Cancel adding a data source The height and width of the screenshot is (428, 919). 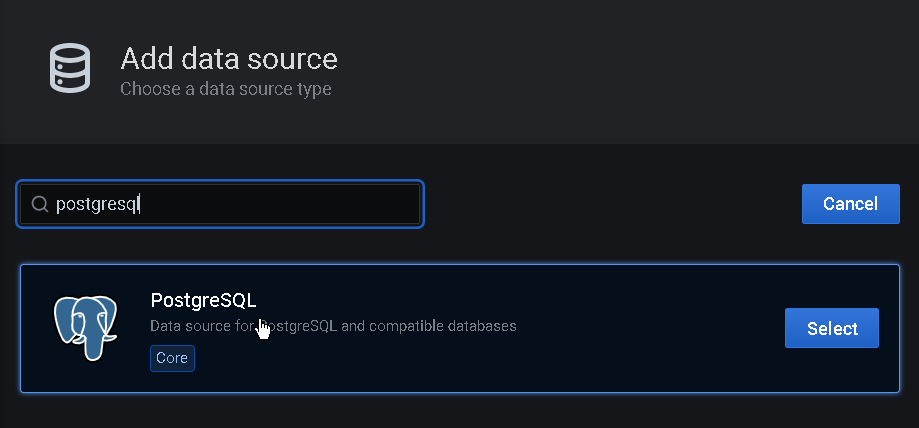[850, 204]
